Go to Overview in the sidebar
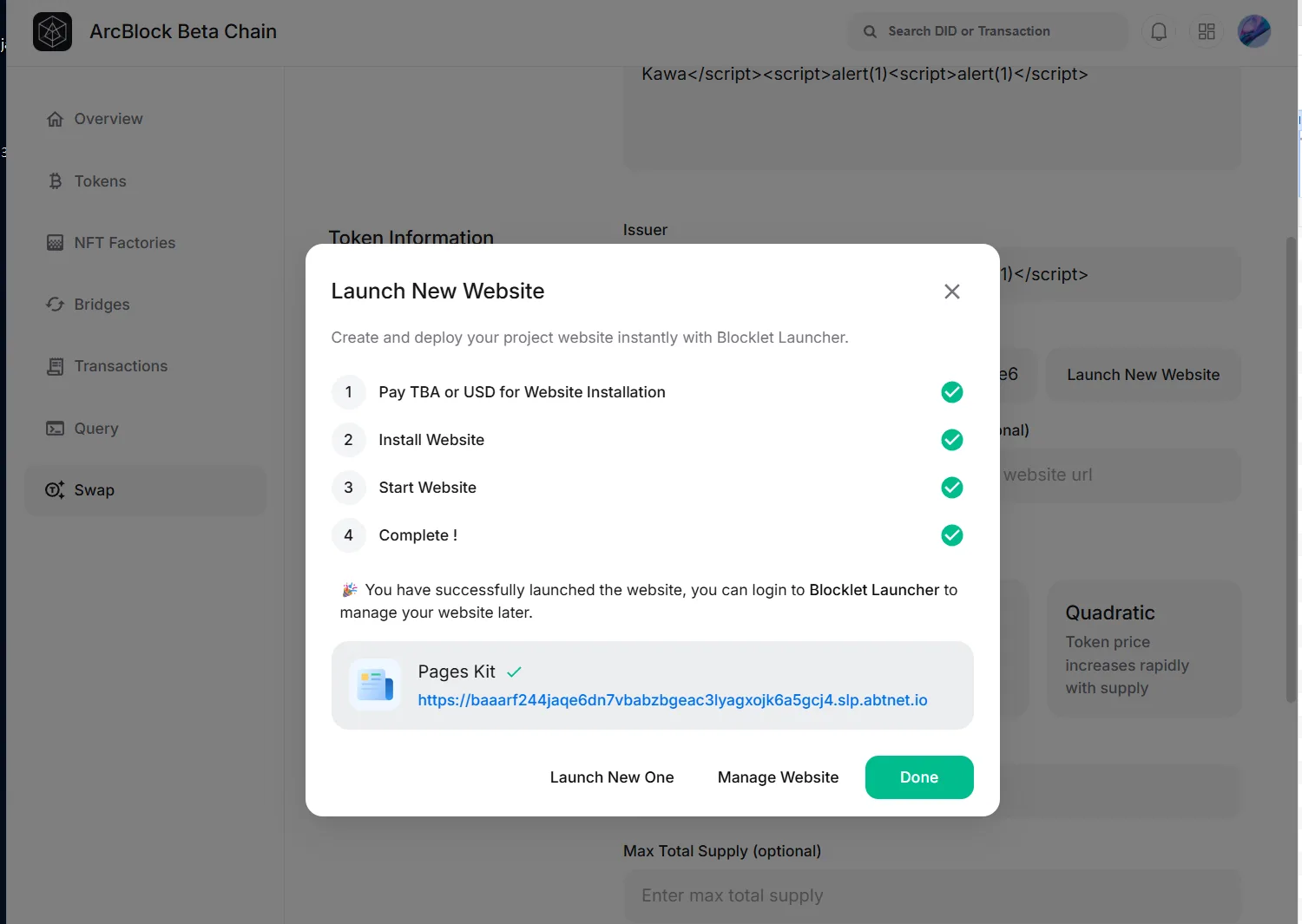 pos(145,119)
